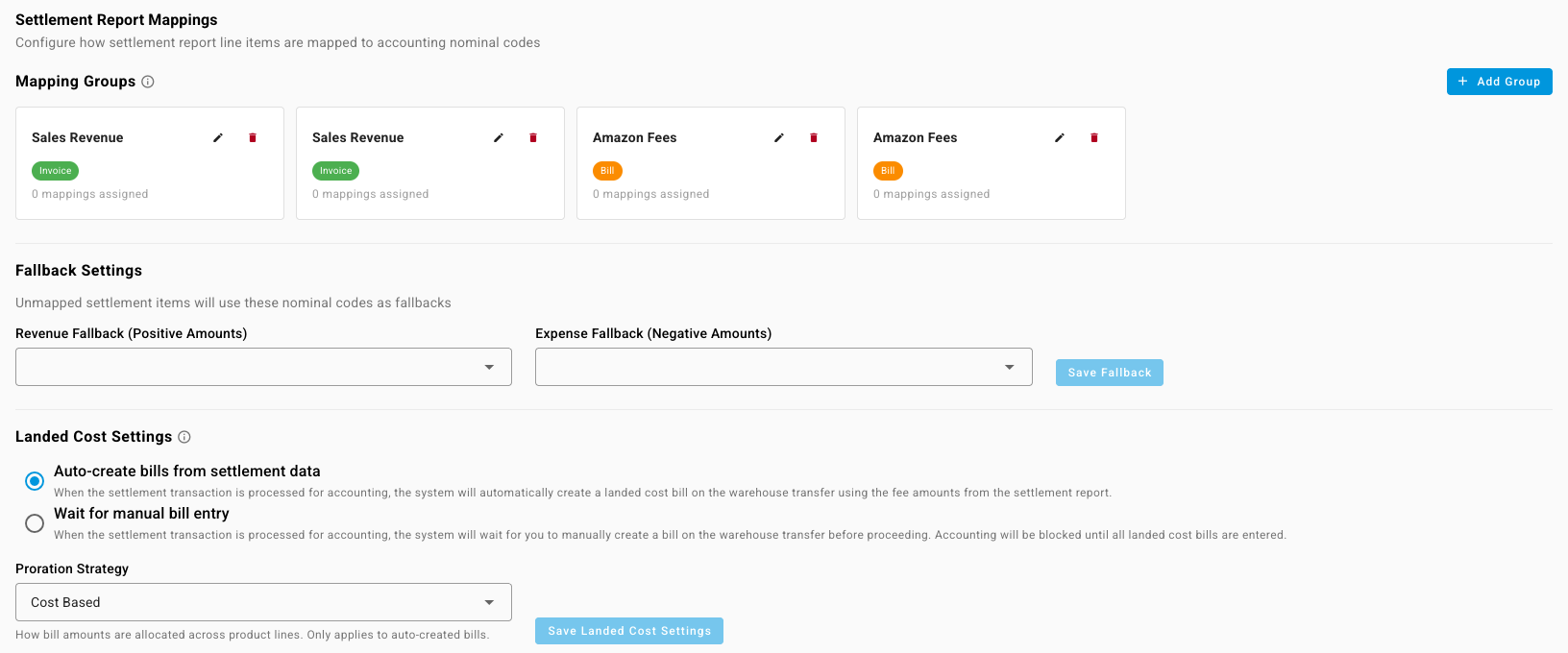Open the Proration Strategy dropdown
Screen dimensions: 1568x653
pyautogui.click(x=263, y=602)
